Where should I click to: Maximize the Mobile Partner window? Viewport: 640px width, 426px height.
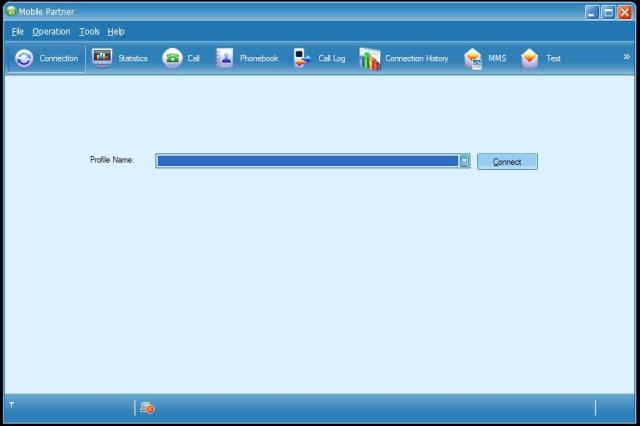608,12
